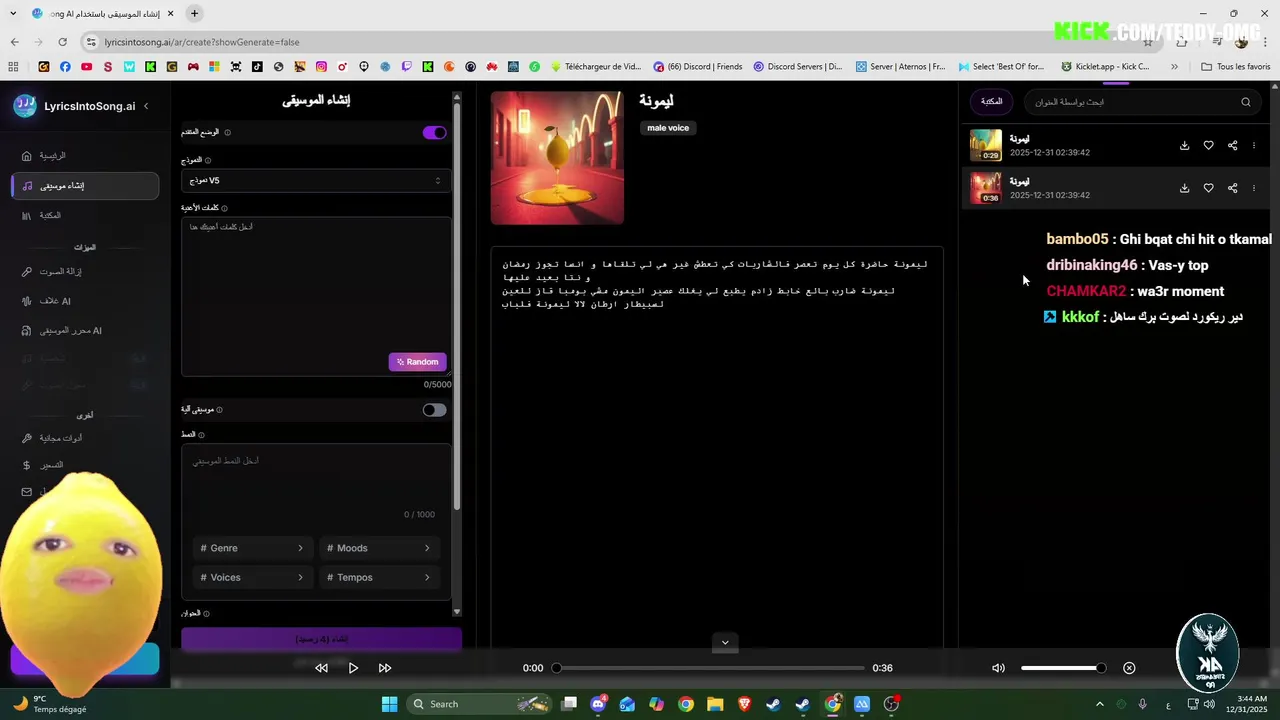Play the current song
Image resolution: width=1280 pixels, height=720 pixels.
pos(353,668)
